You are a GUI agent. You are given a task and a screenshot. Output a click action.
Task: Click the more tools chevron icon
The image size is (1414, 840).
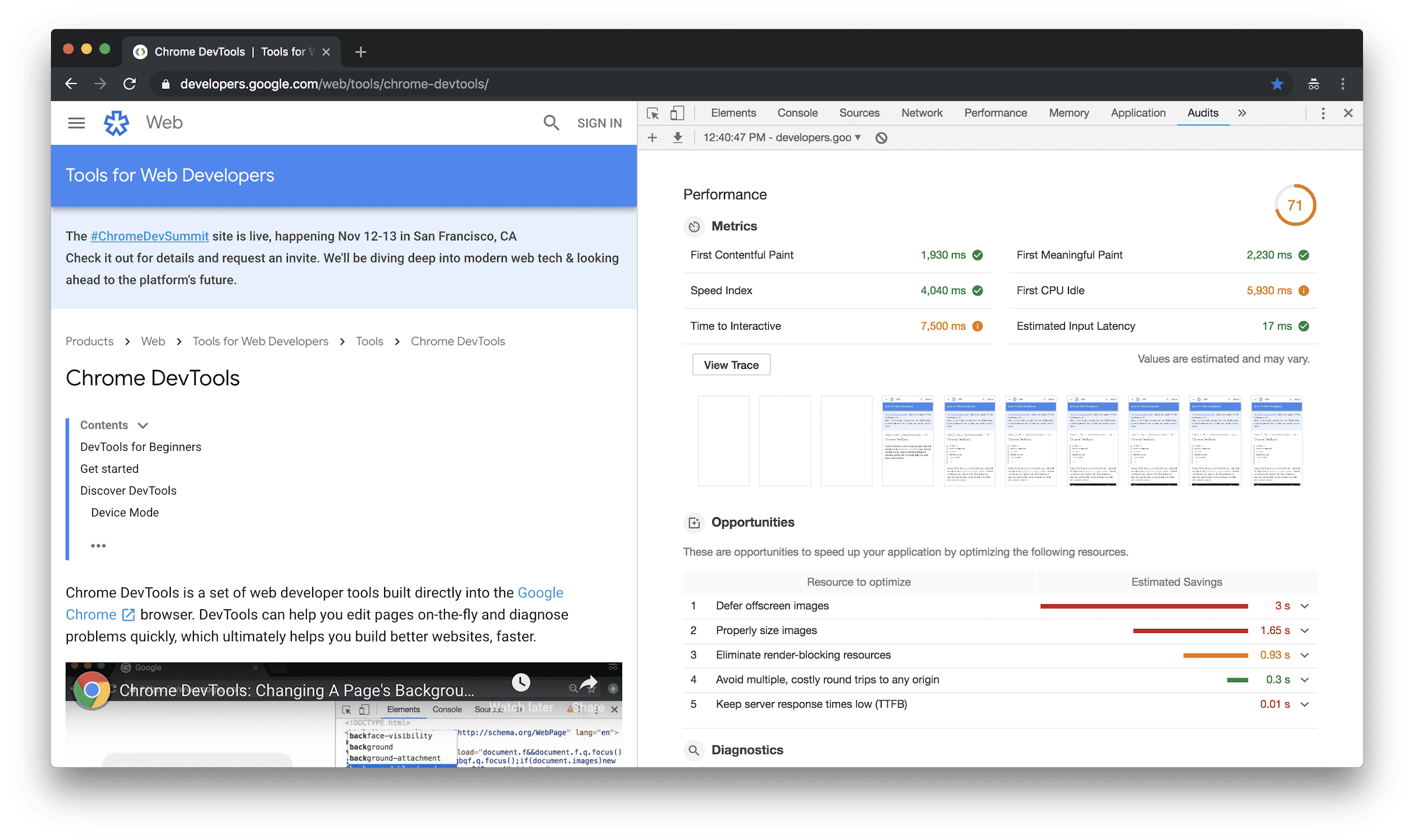point(1242,112)
